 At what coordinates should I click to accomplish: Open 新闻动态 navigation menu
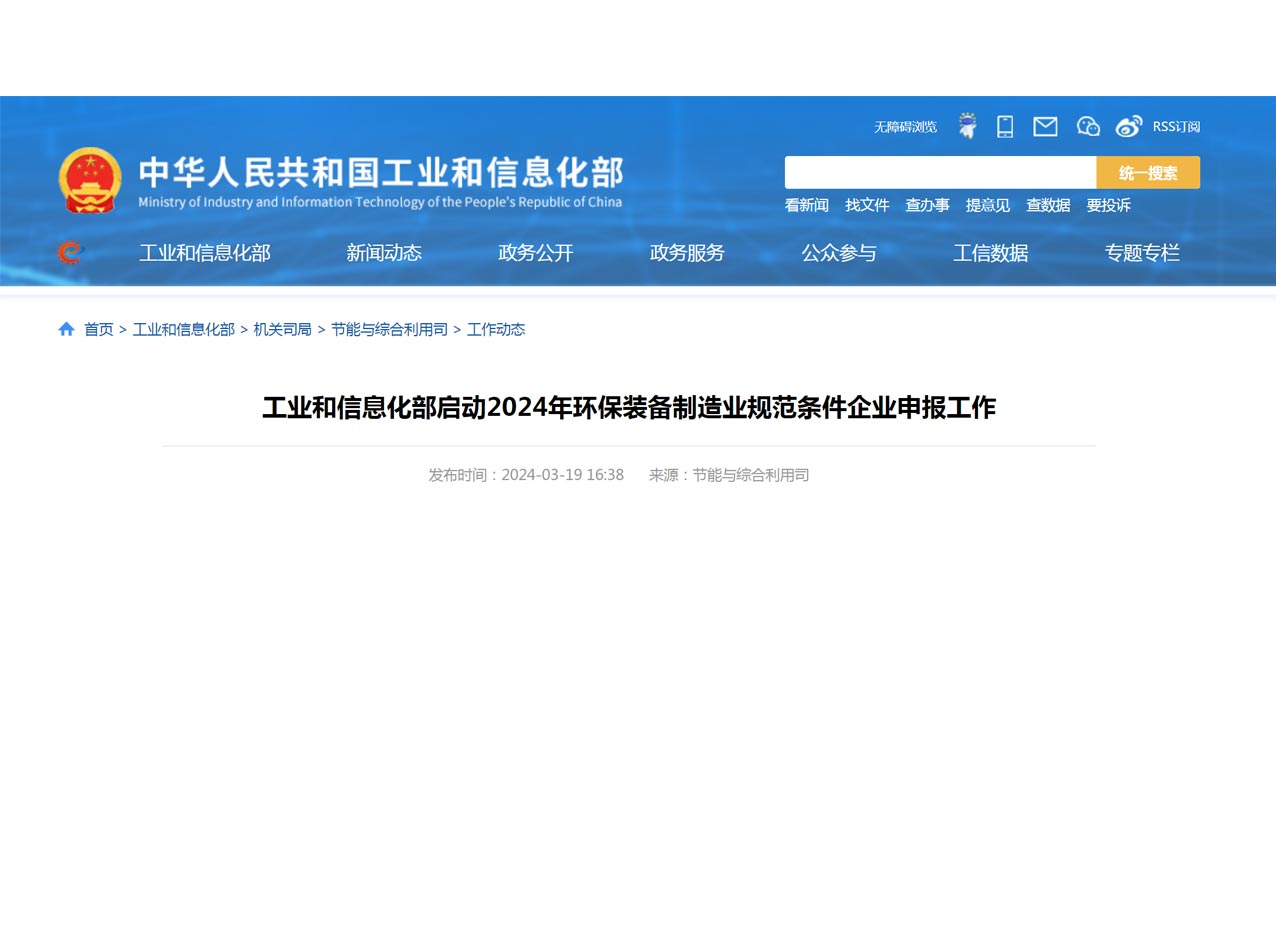point(384,253)
